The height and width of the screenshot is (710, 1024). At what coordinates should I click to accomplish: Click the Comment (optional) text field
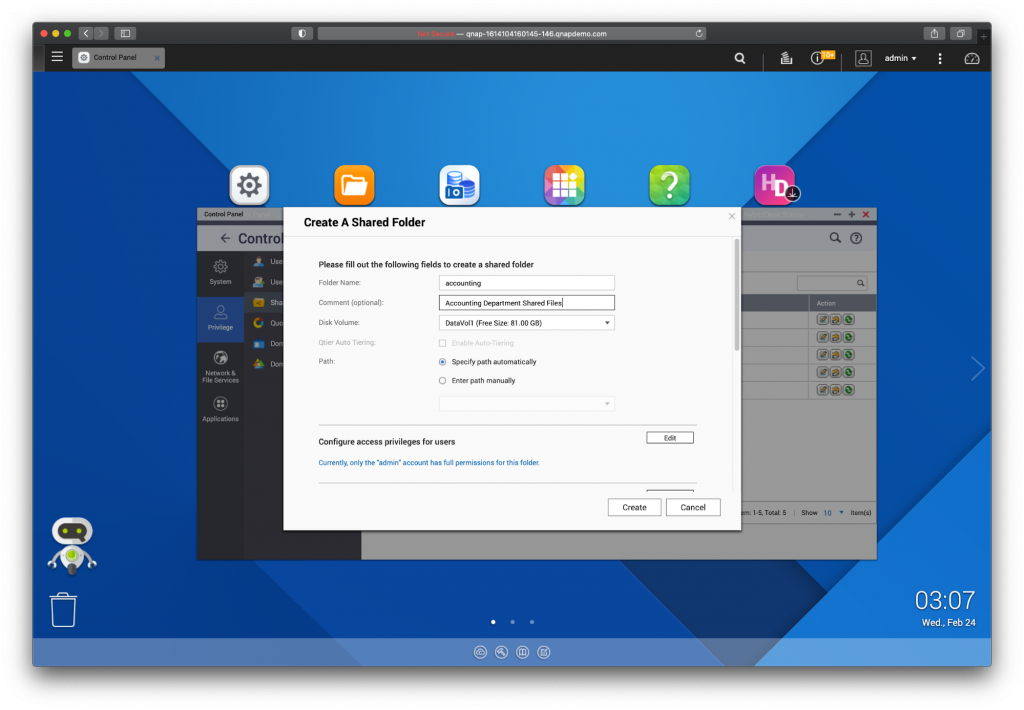(526, 302)
